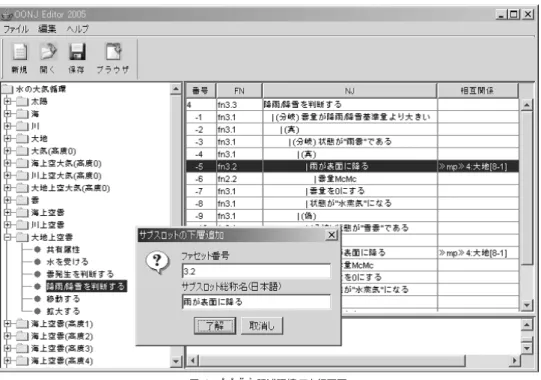Click the question mark icon in dialog

[158, 262]
